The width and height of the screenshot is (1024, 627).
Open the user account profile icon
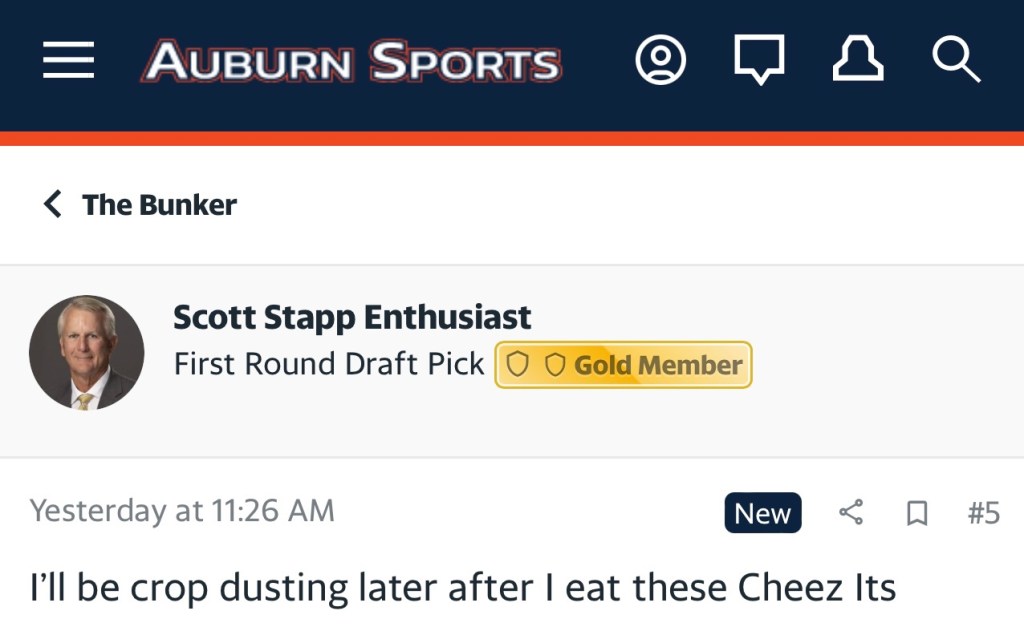tap(661, 61)
